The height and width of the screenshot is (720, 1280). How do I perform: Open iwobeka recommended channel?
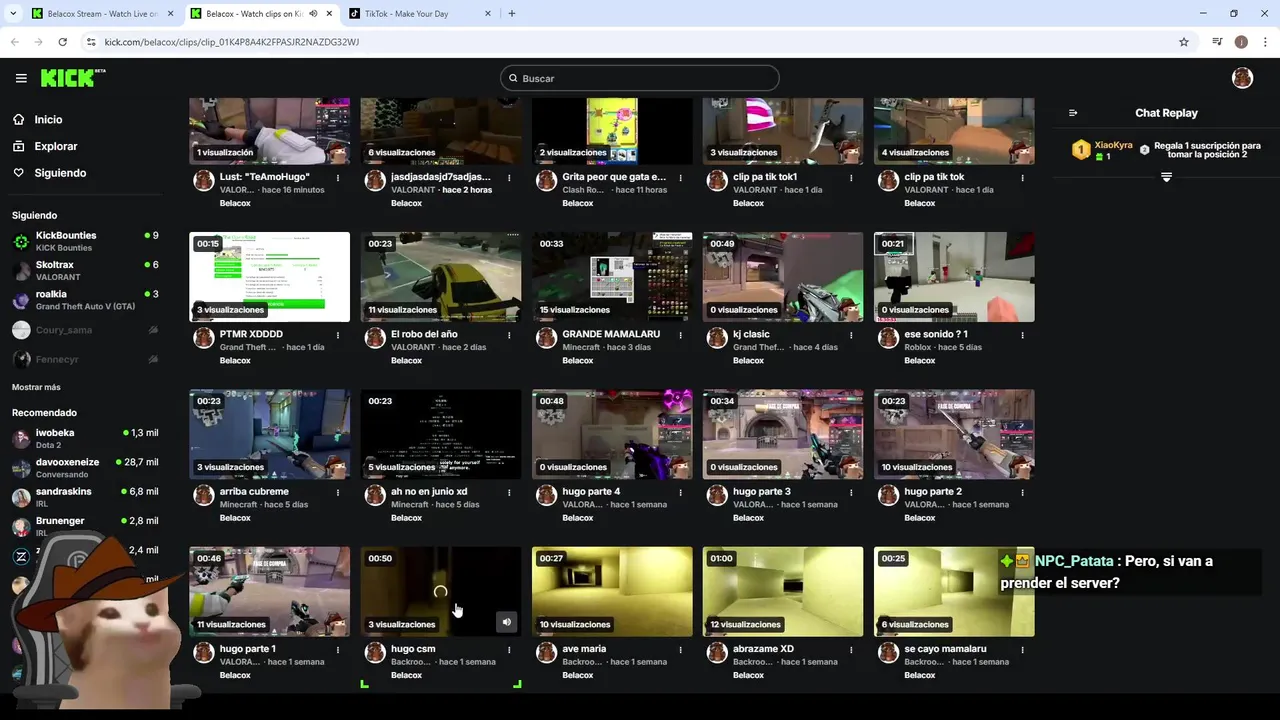pos(85,438)
